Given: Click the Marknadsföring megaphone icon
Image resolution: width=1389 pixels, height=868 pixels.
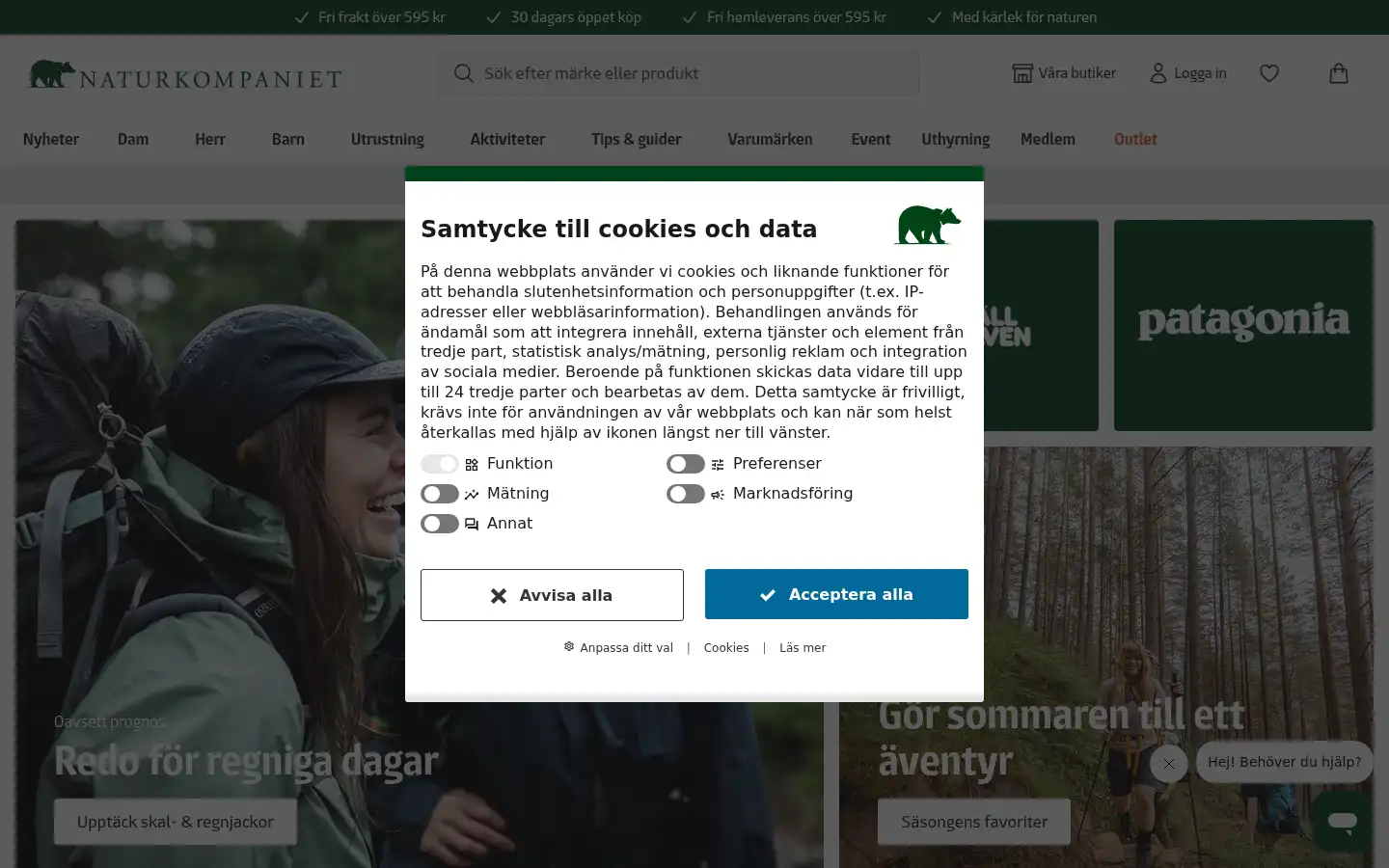Looking at the screenshot, I should (718, 495).
